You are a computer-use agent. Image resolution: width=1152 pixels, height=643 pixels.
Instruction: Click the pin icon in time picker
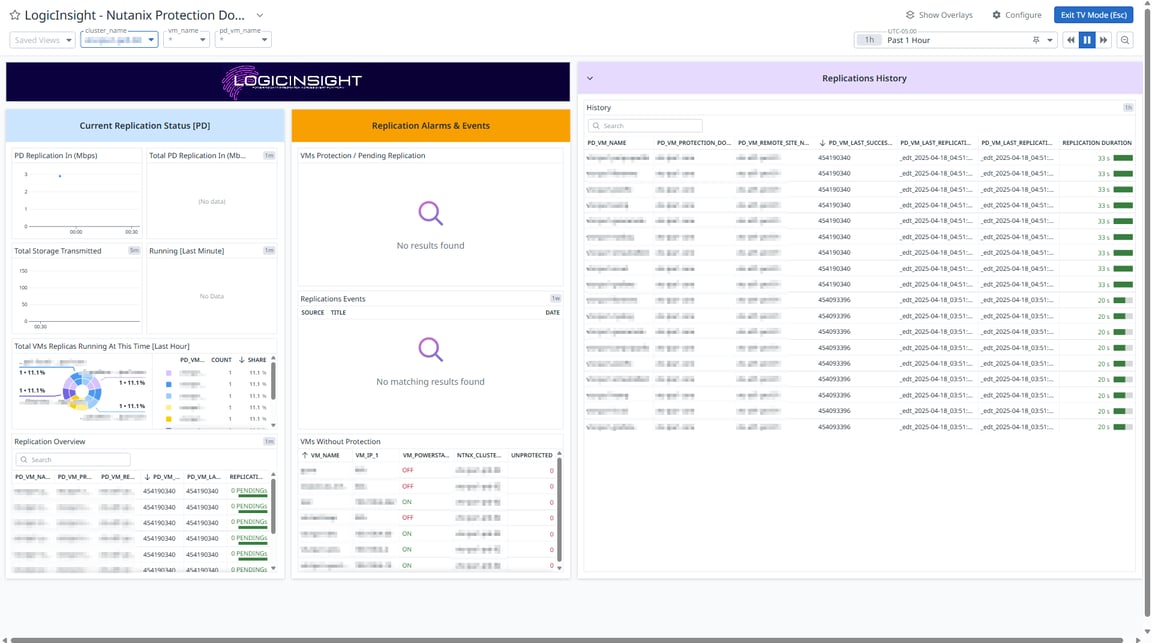click(x=1036, y=40)
